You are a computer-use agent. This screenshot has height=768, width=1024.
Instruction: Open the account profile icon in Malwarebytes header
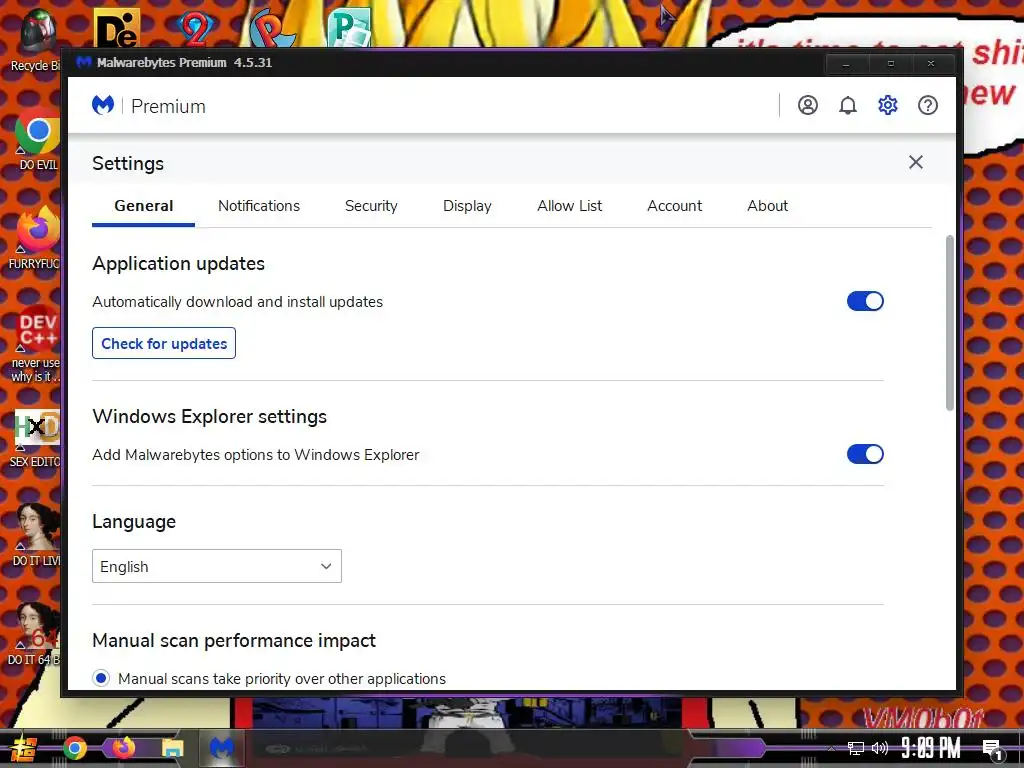pyautogui.click(x=807, y=105)
